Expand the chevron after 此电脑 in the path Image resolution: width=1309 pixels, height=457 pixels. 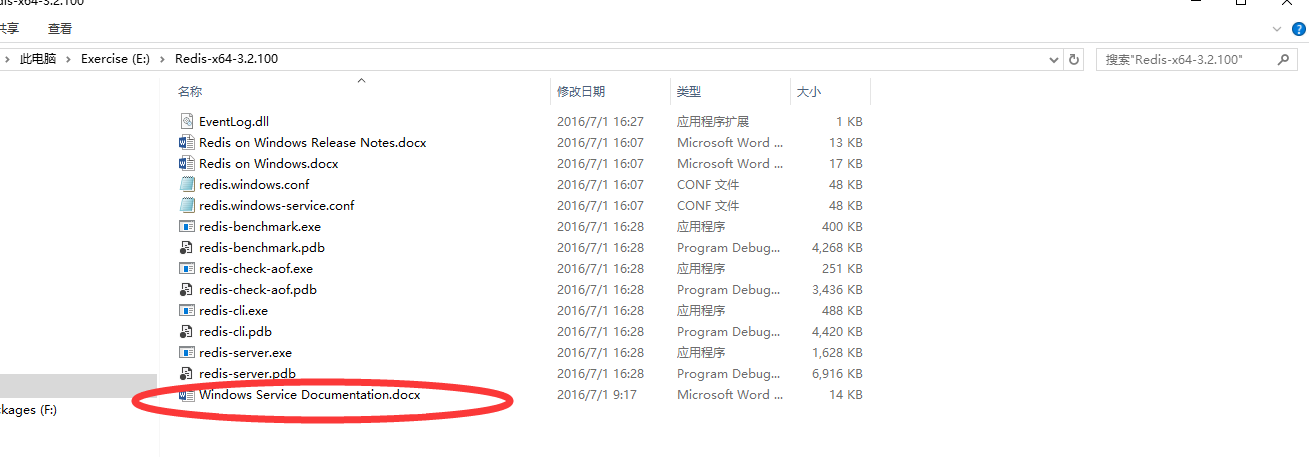tap(69, 59)
